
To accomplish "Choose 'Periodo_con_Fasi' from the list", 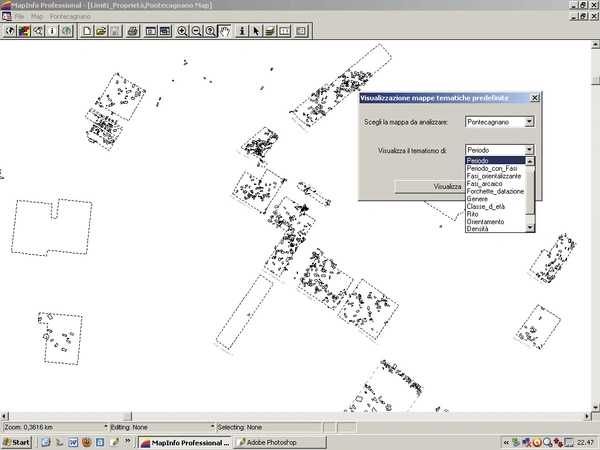I will point(492,168).
